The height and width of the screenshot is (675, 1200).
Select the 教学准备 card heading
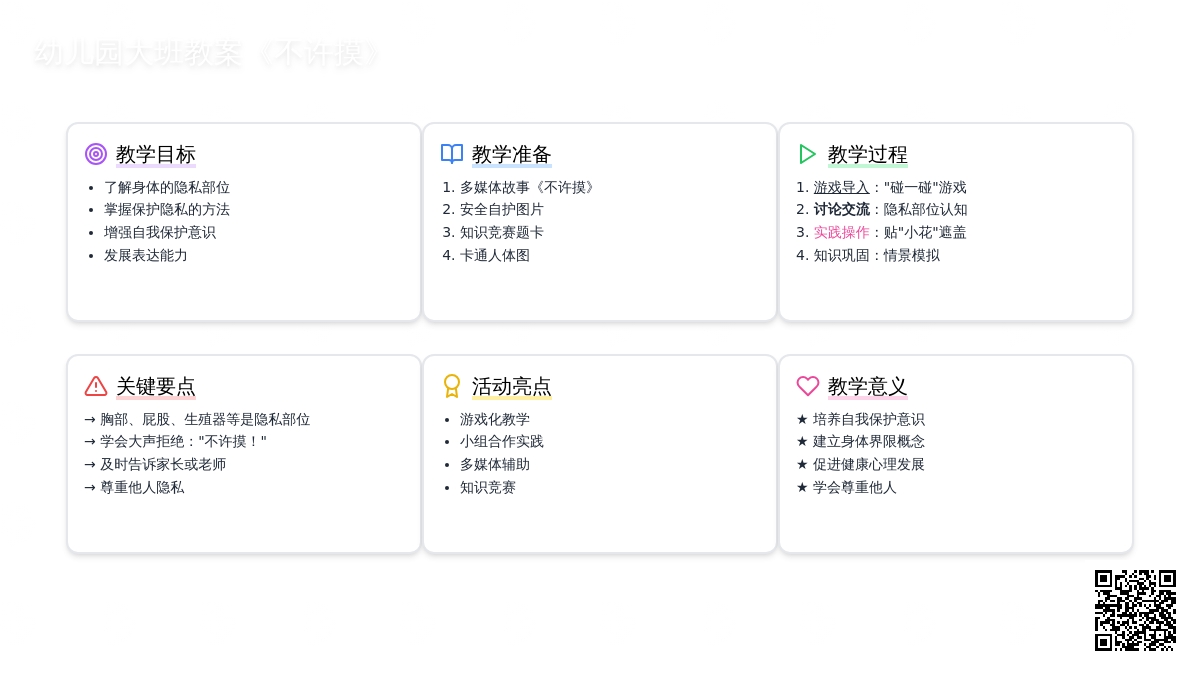pyautogui.click(x=511, y=155)
